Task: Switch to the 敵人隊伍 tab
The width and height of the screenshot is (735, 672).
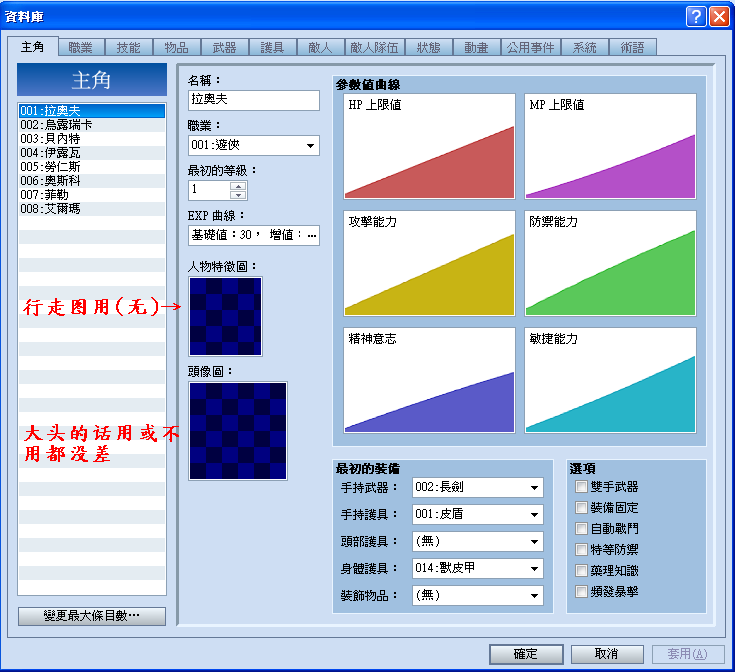Action: click(374, 47)
